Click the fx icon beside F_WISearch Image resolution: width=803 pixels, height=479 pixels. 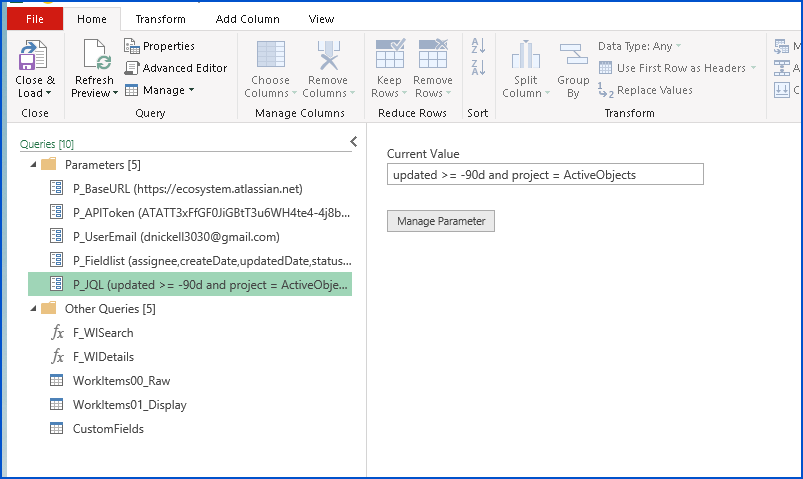click(x=57, y=332)
